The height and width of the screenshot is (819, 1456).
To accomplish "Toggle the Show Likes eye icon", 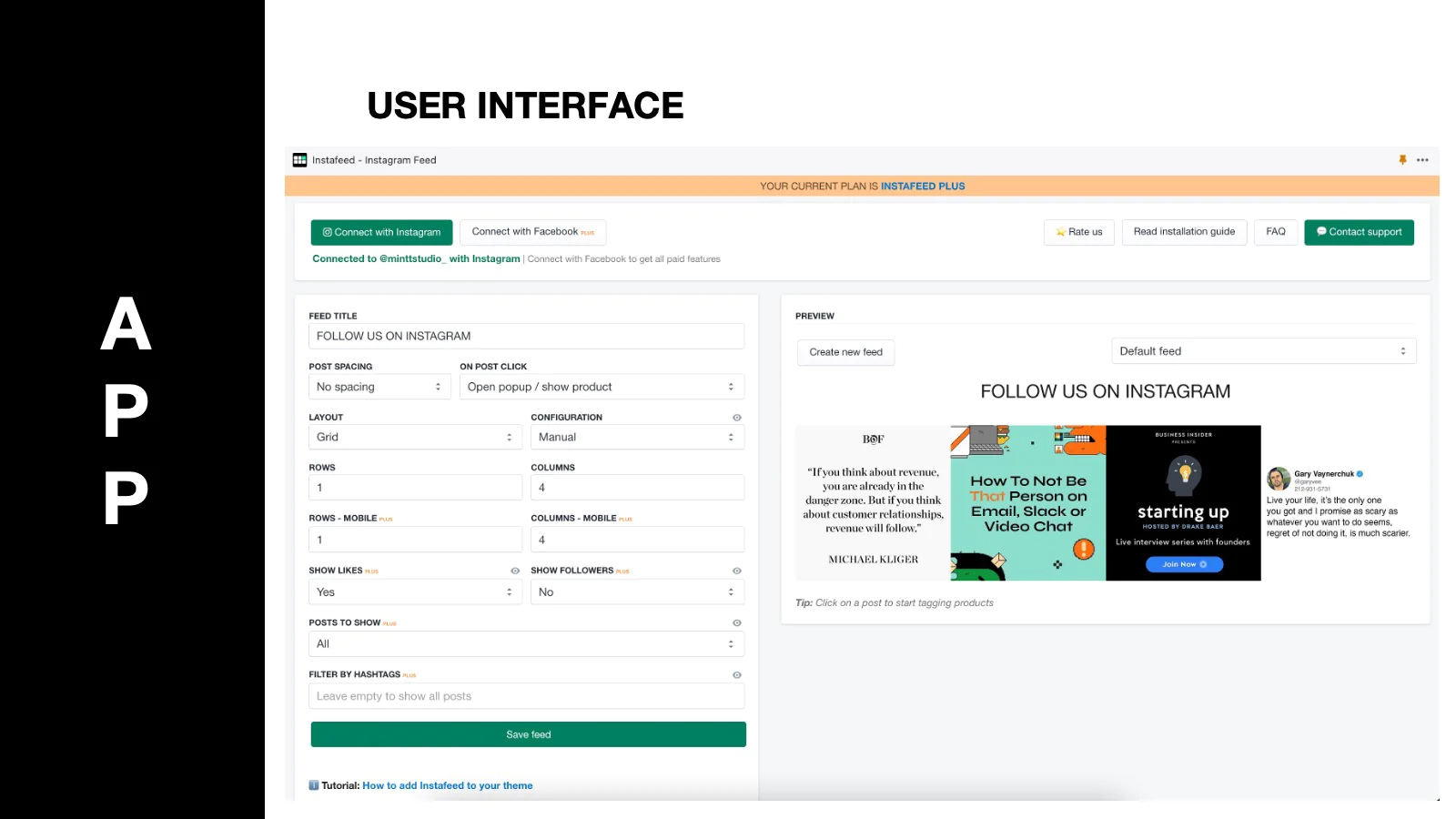I will (x=515, y=571).
